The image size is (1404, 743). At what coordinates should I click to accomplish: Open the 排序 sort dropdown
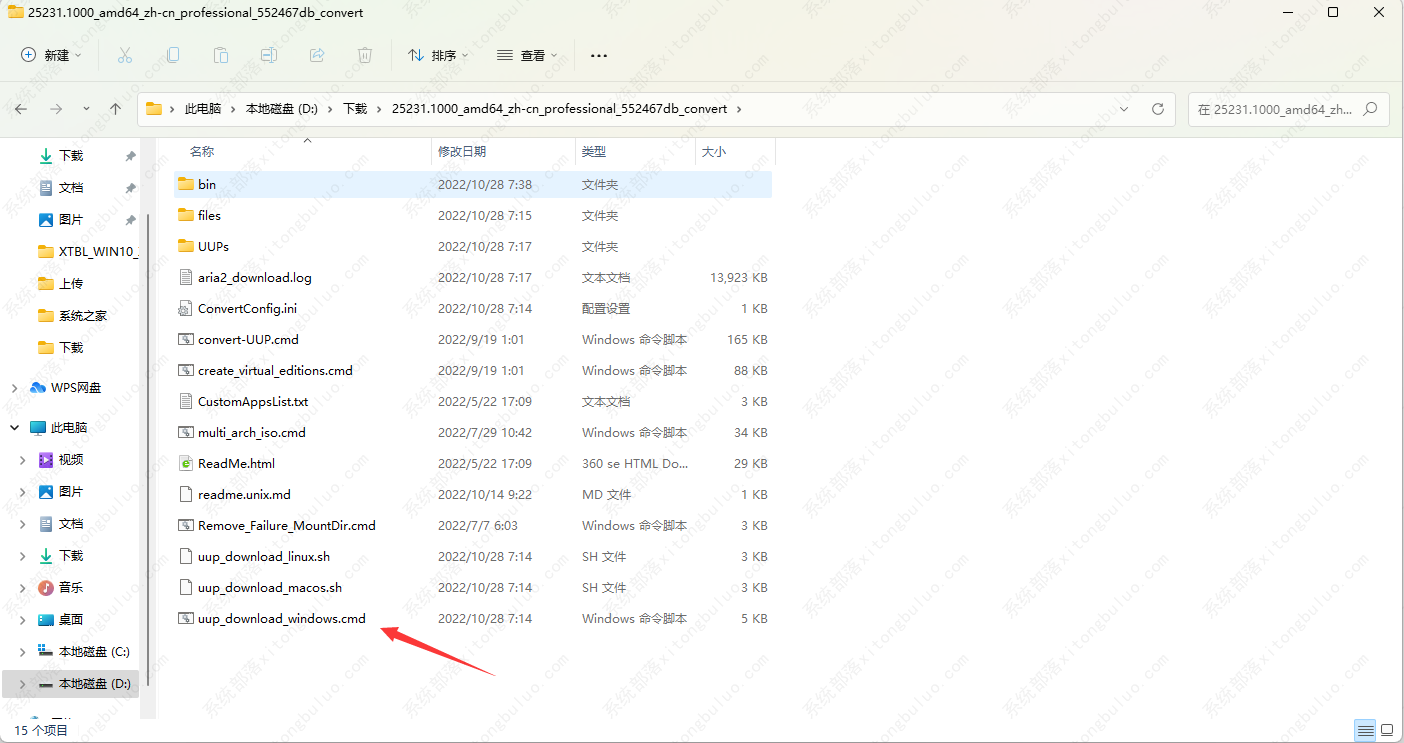click(x=438, y=55)
